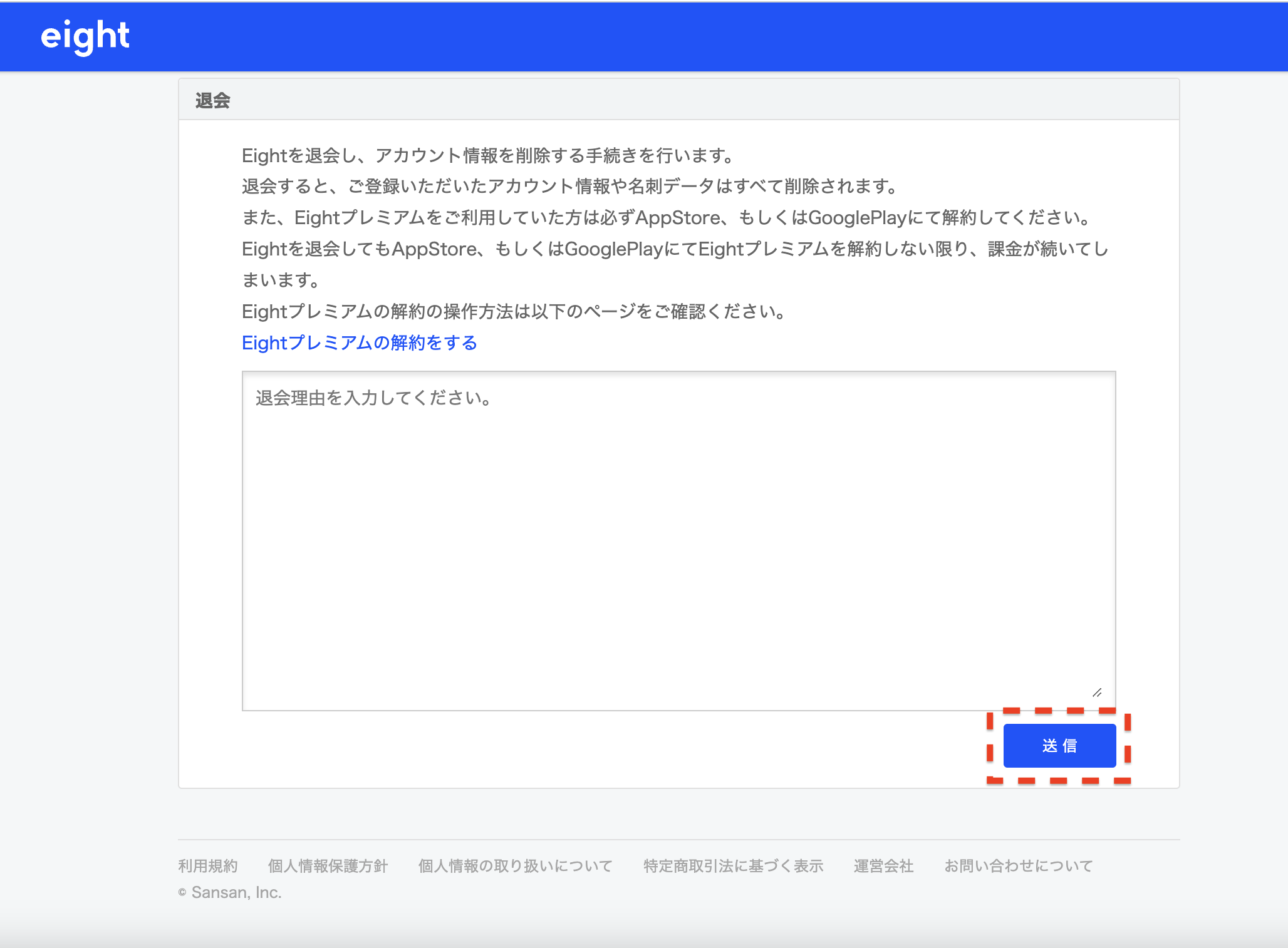1288x948 pixels.
Task: Navigate home via the blue header logo
Action: [x=83, y=36]
